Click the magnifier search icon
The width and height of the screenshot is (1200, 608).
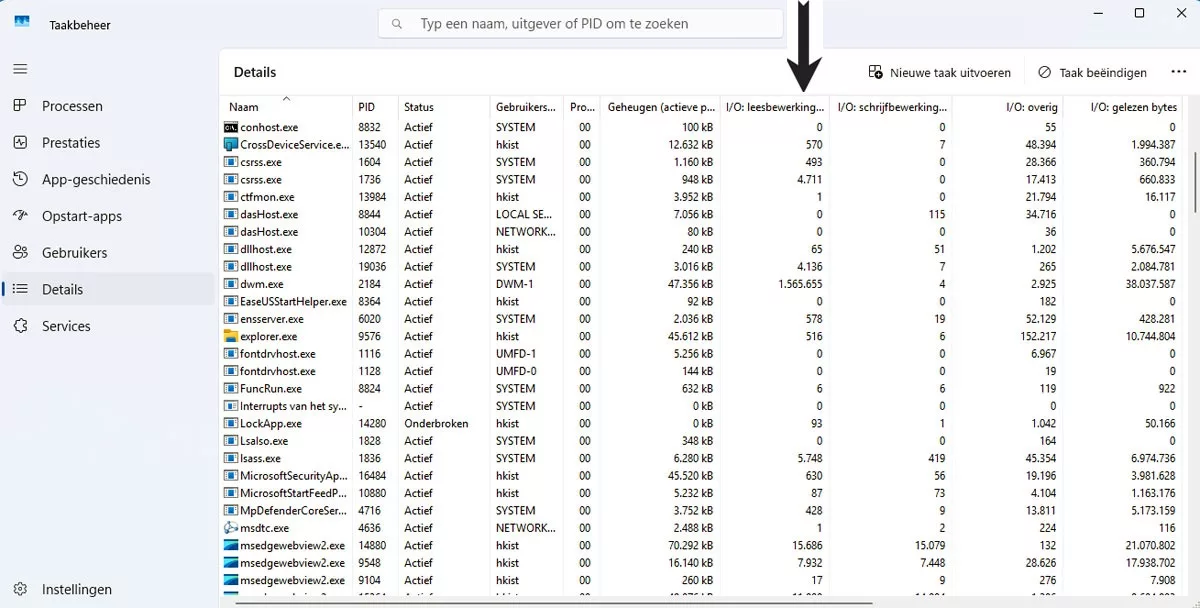coord(398,24)
